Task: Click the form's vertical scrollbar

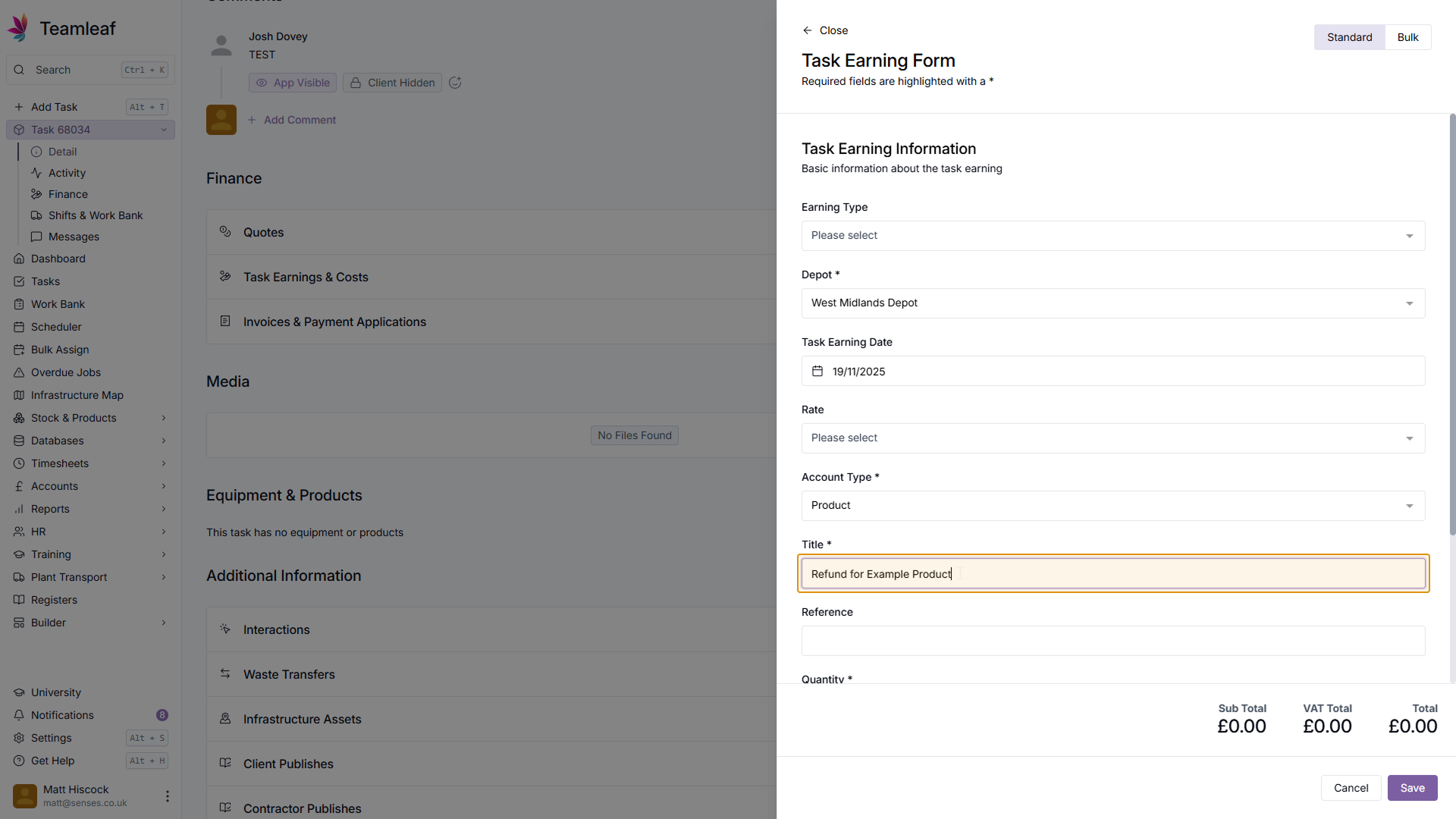Action: pos(1451,326)
